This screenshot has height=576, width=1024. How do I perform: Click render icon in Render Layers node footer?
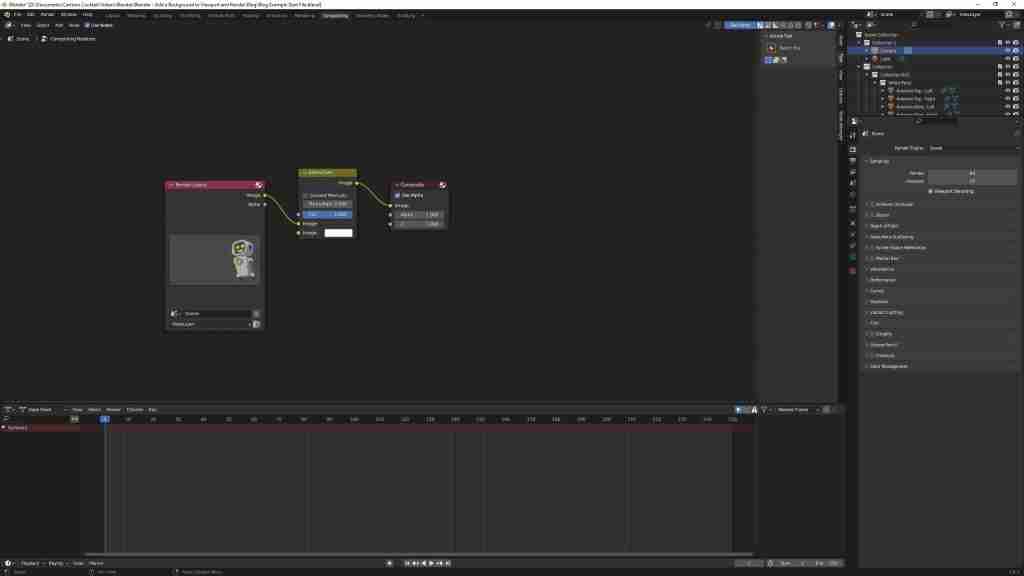(256, 324)
